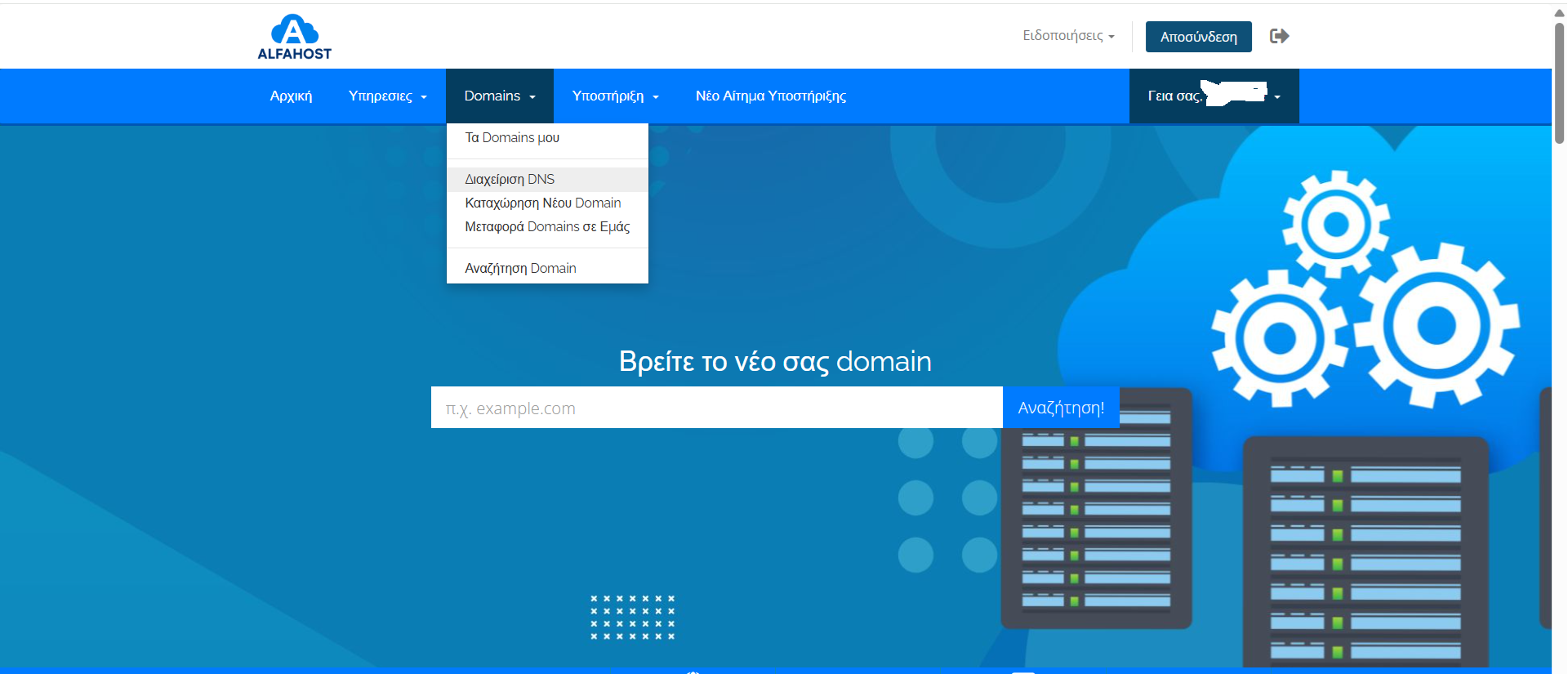Choose Μεταφορά Domains σε Εμάς
Viewport: 1568px width, 674px height.
point(547,227)
